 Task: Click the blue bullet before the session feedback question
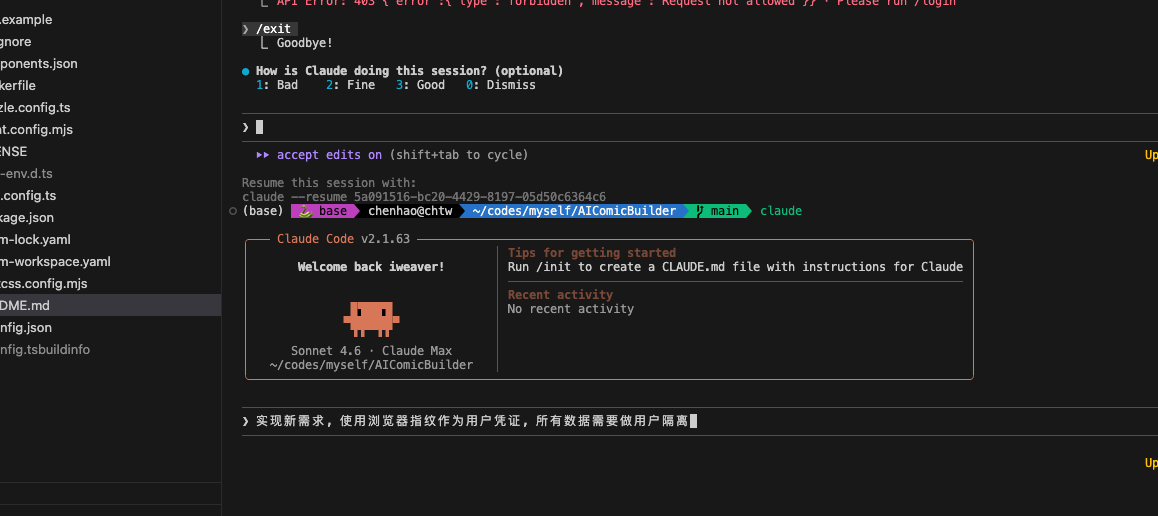(246, 71)
